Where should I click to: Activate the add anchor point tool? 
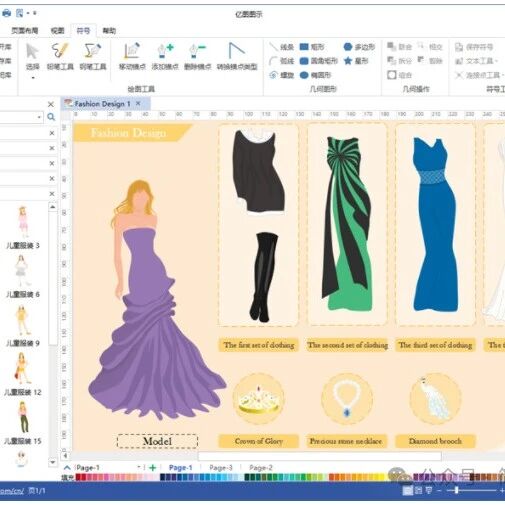165,56
